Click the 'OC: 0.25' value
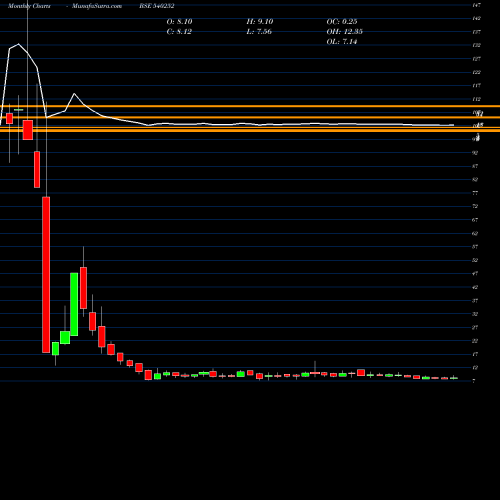 click(x=342, y=22)
